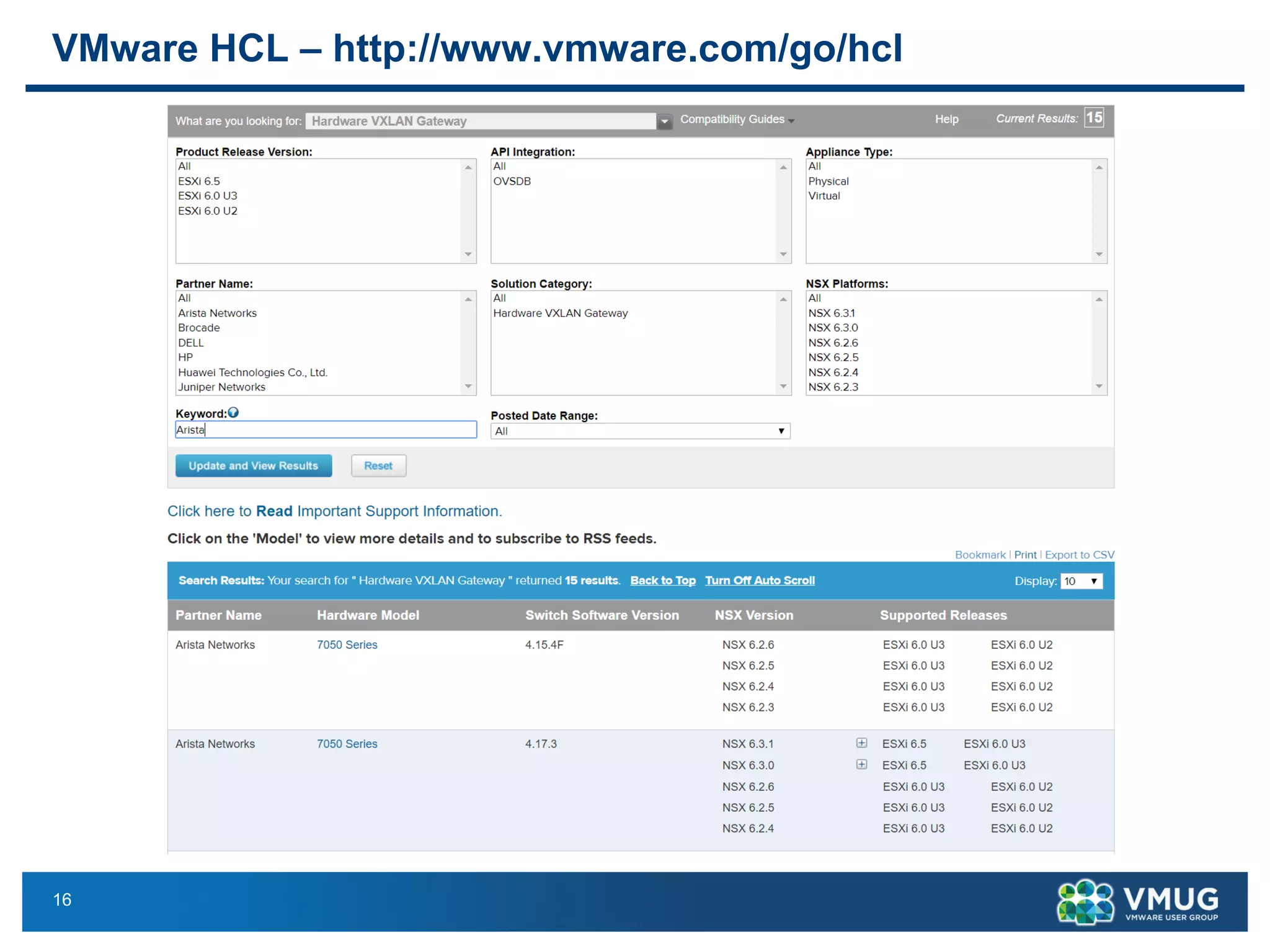The height and width of the screenshot is (952, 1270).
Task: Click the Supported Releases column header
Action: click(x=943, y=615)
